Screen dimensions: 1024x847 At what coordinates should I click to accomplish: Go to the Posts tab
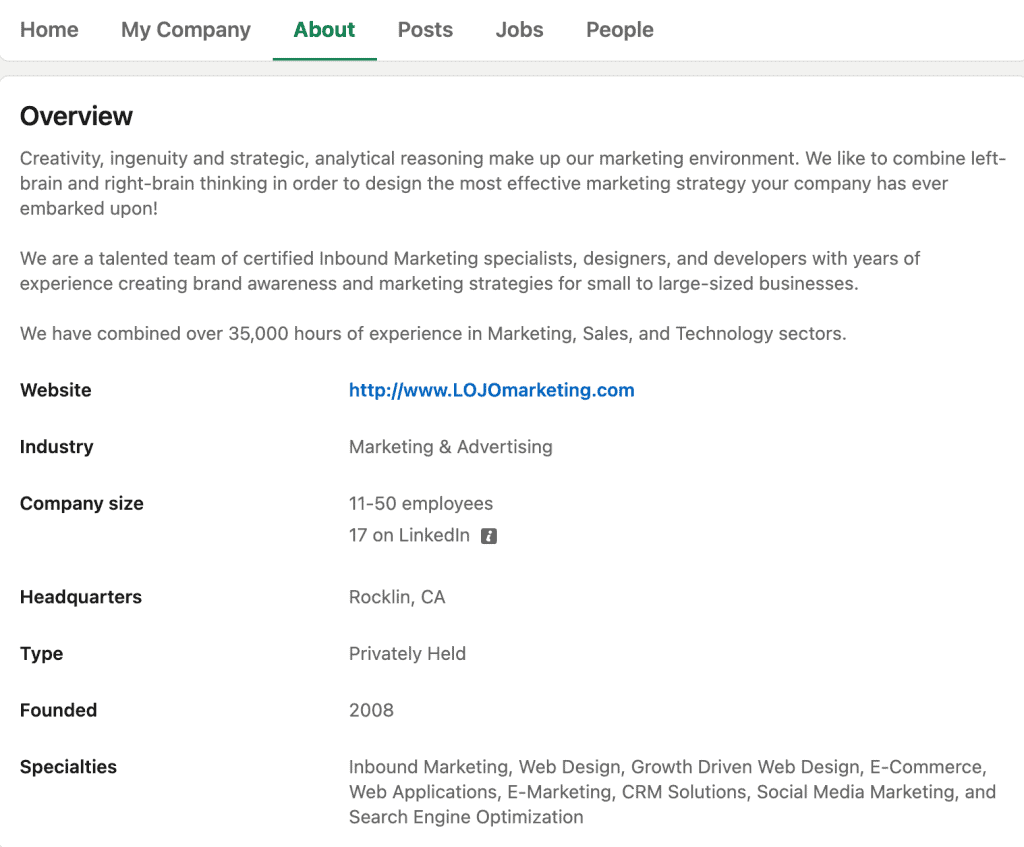[x=425, y=30]
